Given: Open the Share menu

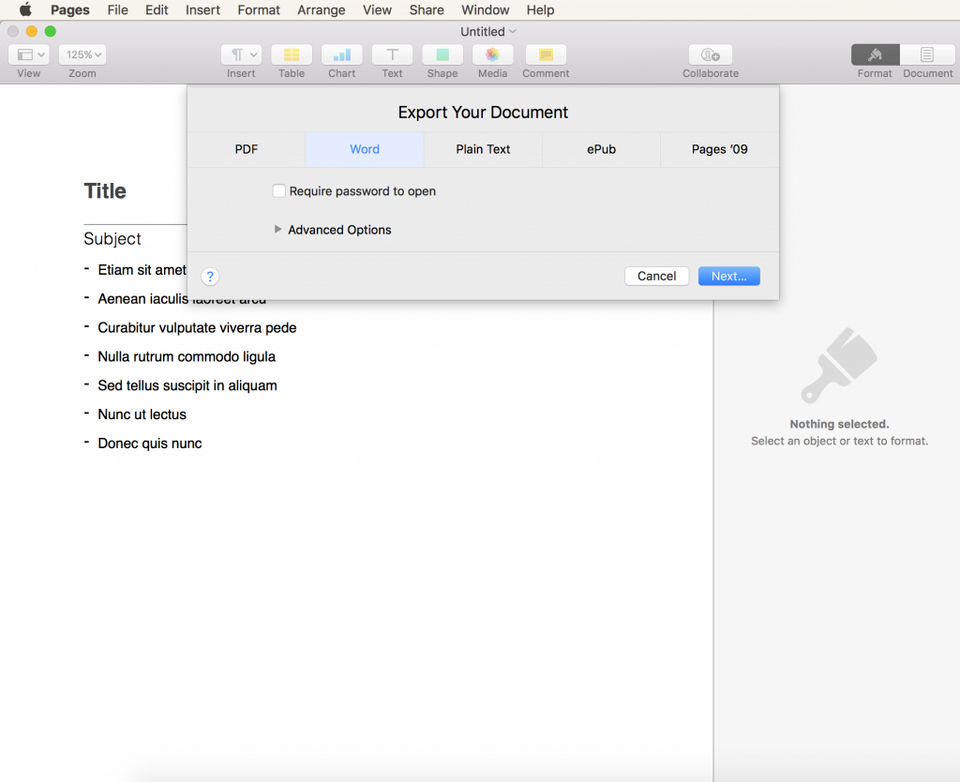Looking at the screenshot, I should pyautogui.click(x=426, y=10).
